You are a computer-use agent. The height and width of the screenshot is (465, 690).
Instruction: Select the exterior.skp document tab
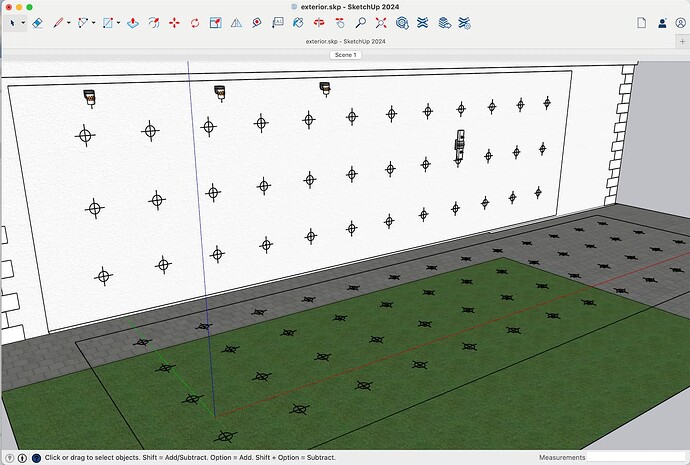(x=345, y=41)
